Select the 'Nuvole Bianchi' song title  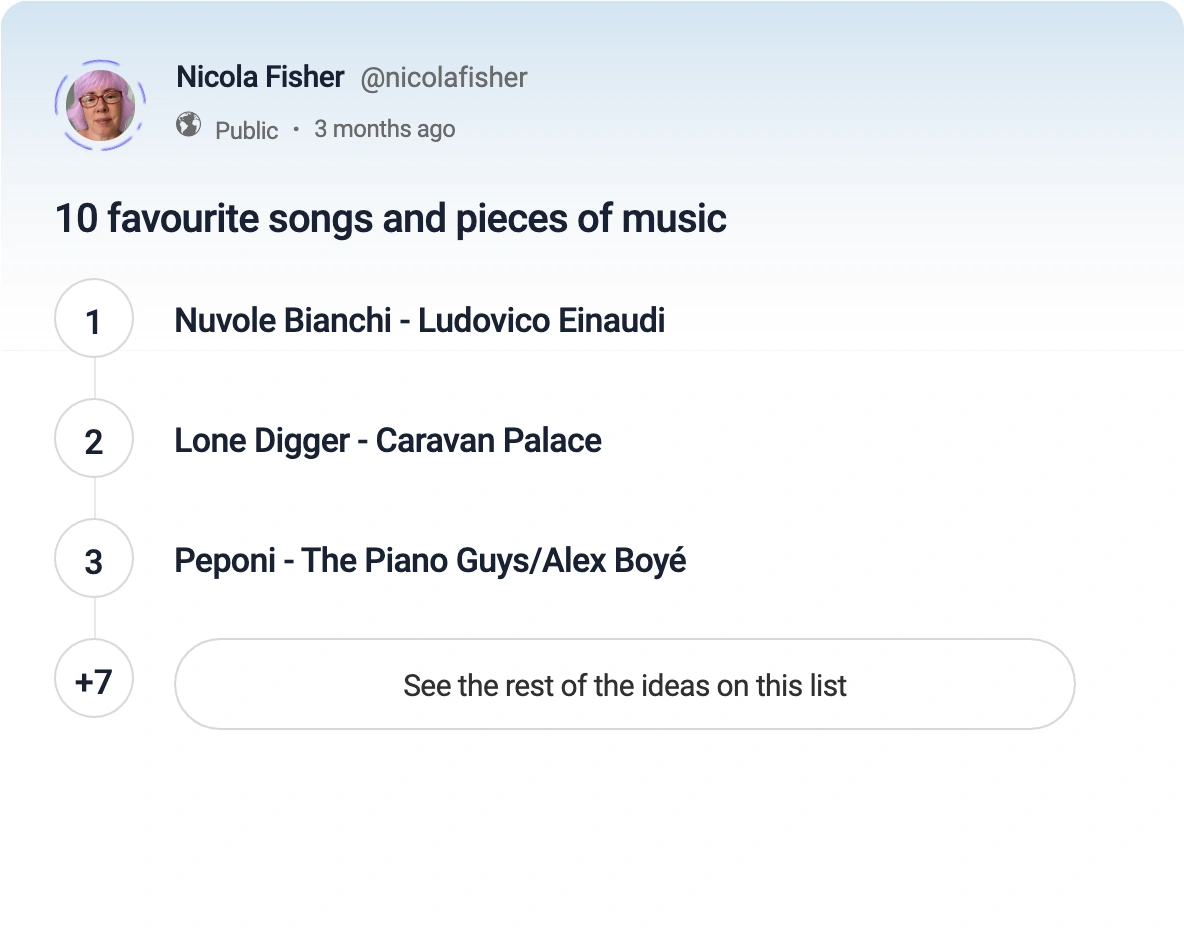tap(282, 321)
